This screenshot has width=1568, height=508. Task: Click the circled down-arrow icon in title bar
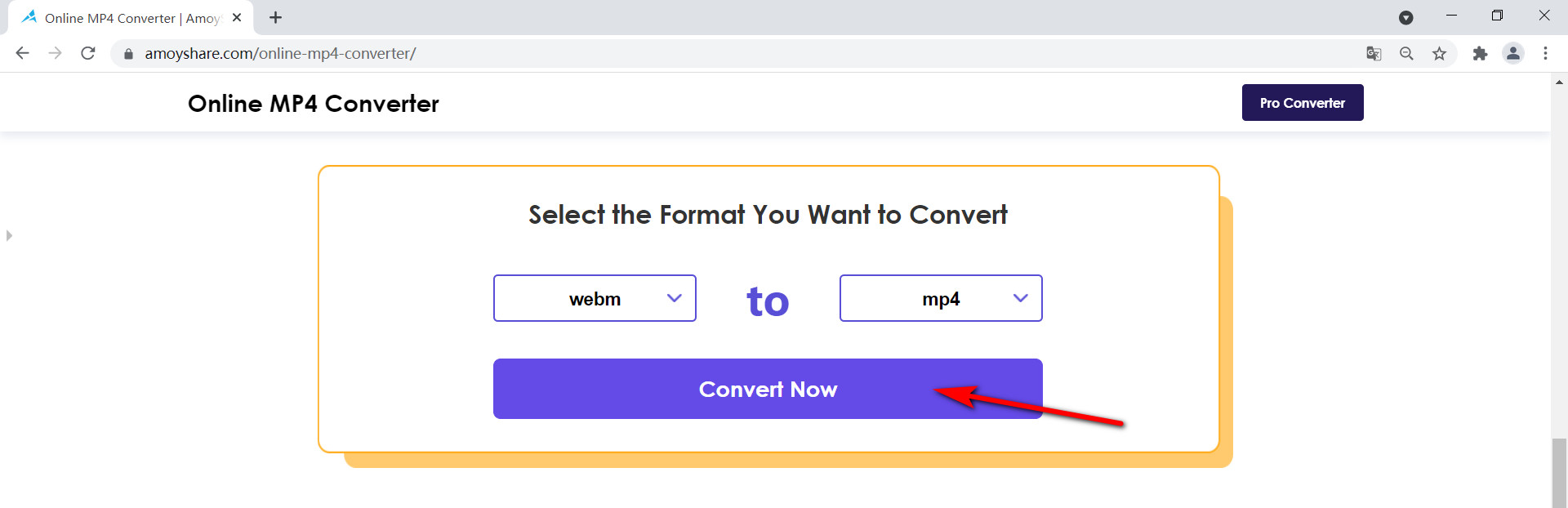pos(1405,17)
